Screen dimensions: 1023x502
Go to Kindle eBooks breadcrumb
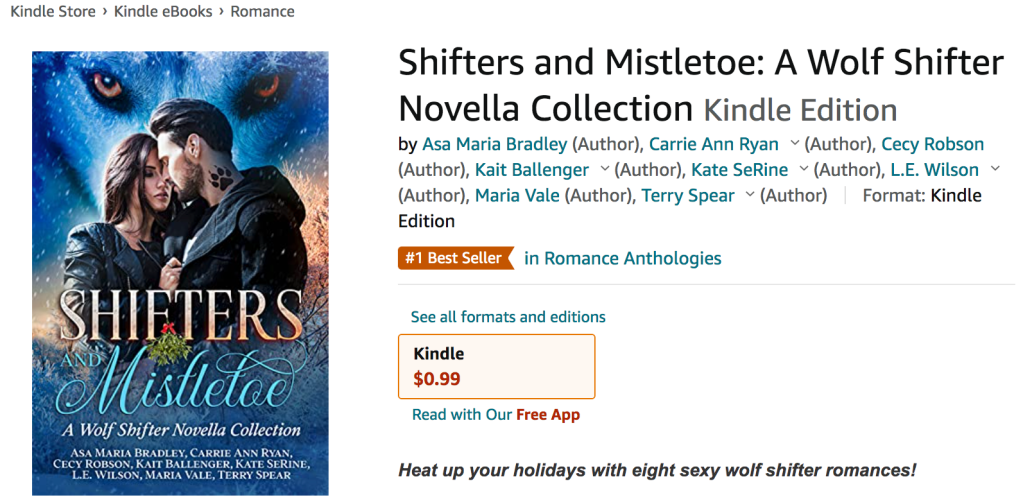pyautogui.click(x=163, y=12)
